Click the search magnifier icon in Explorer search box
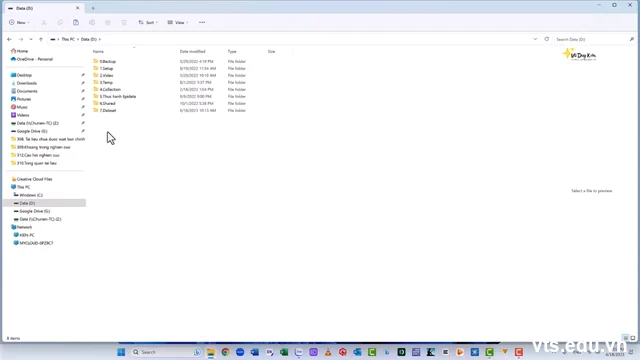The height and width of the screenshot is (360, 640). (x=631, y=39)
